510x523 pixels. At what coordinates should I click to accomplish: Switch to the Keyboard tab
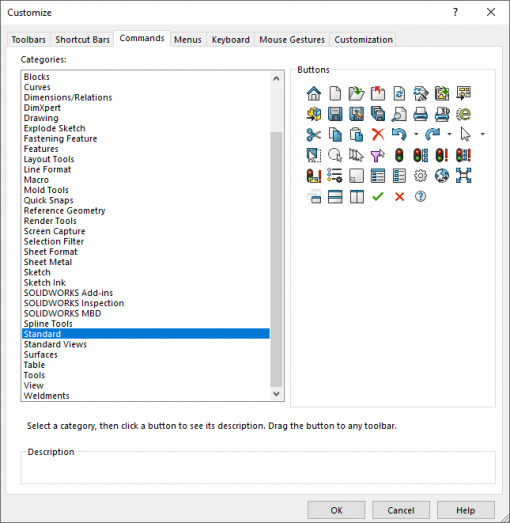(230, 40)
